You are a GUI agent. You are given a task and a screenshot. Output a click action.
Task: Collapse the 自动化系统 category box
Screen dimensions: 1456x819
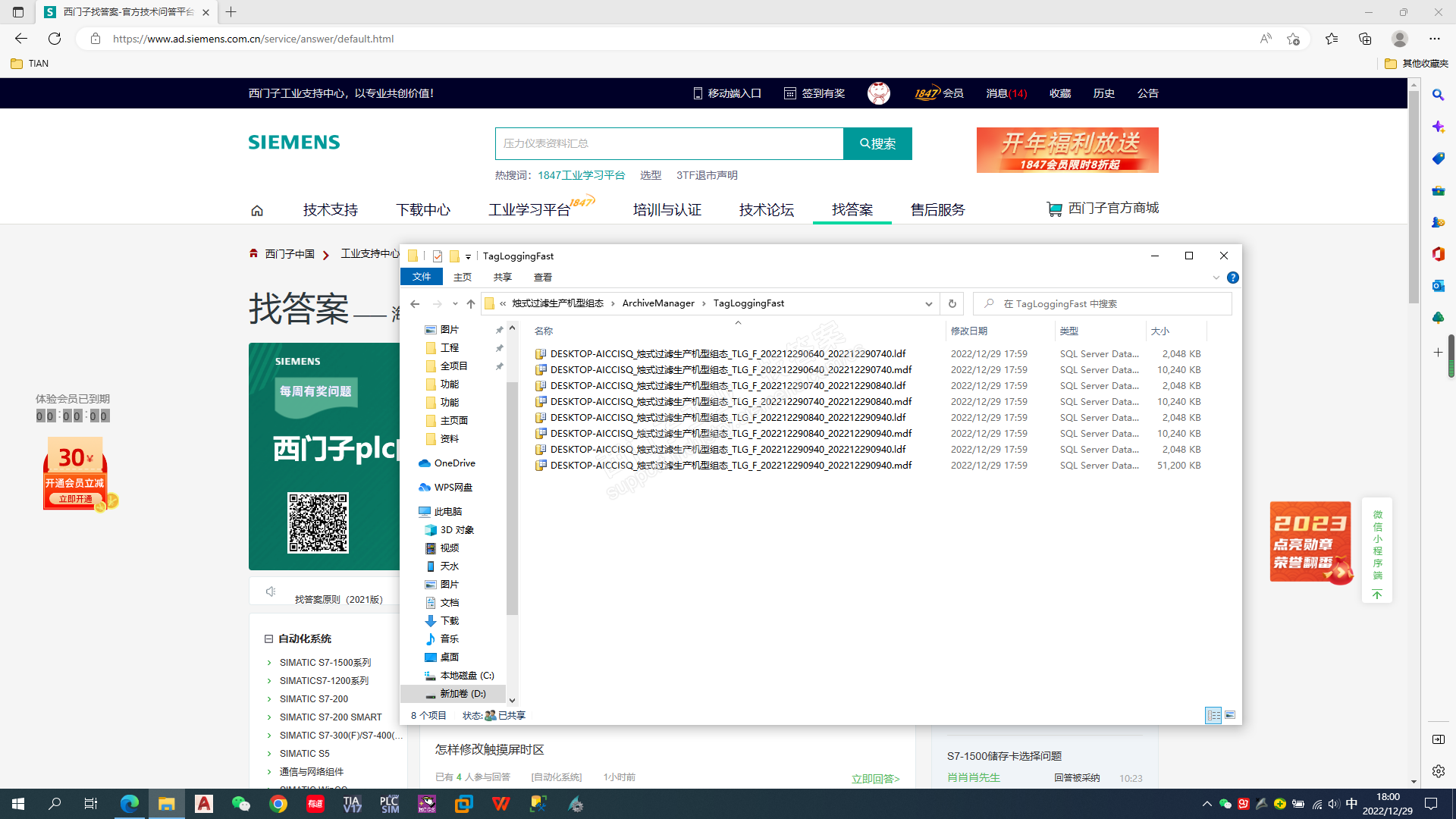click(x=268, y=639)
